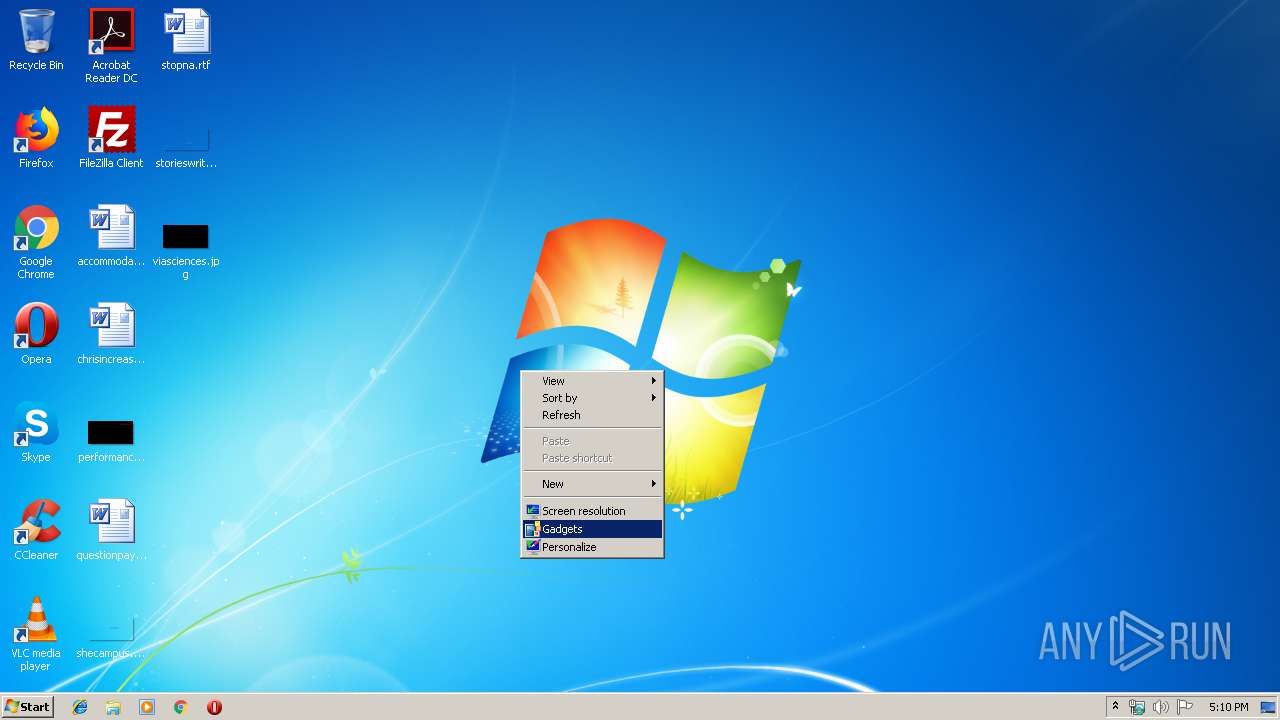Choose Personalize from the context menu
1280x720 pixels.
click(592, 547)
